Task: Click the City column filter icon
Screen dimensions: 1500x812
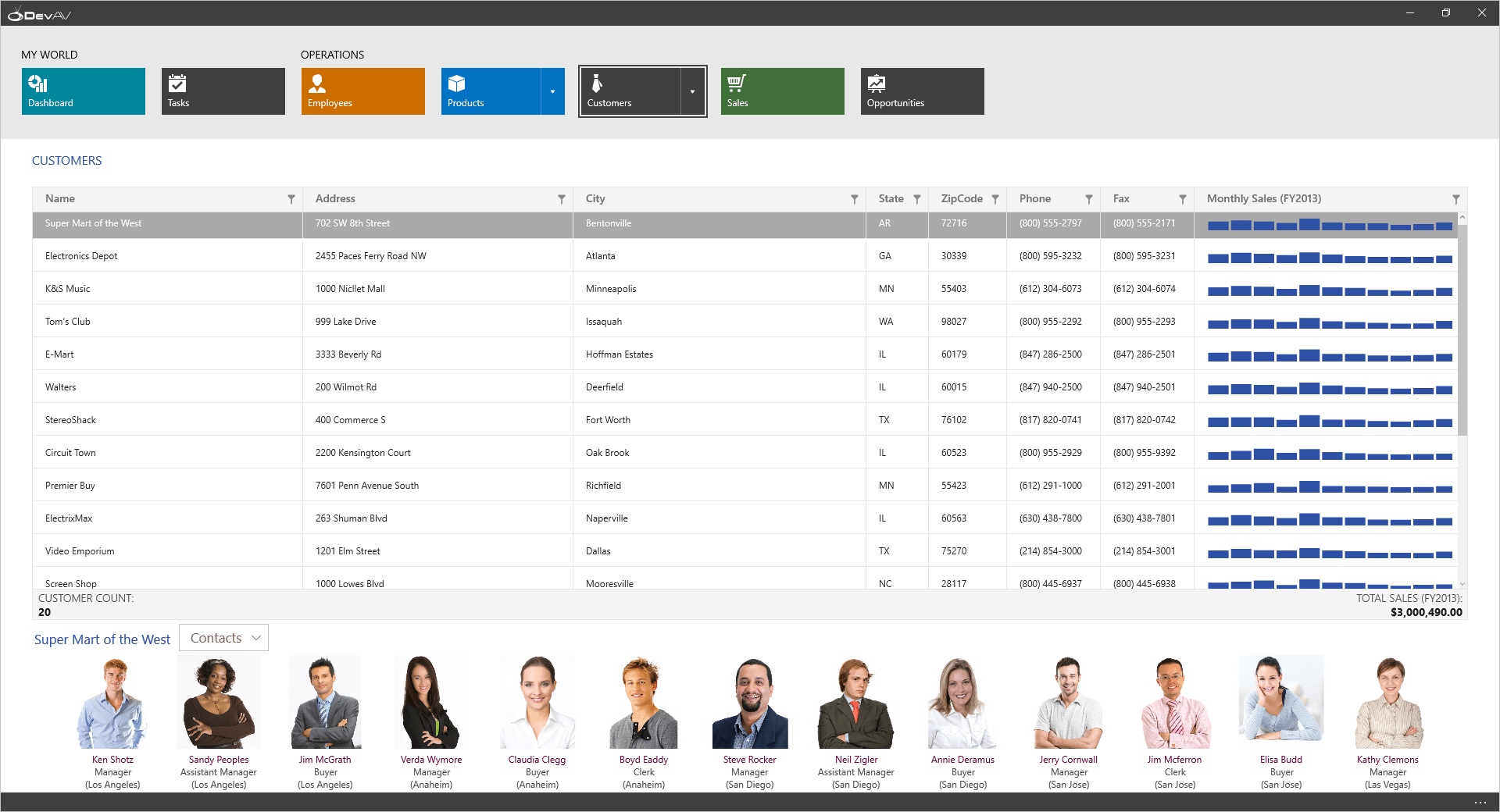Action: tap(855, 199)
